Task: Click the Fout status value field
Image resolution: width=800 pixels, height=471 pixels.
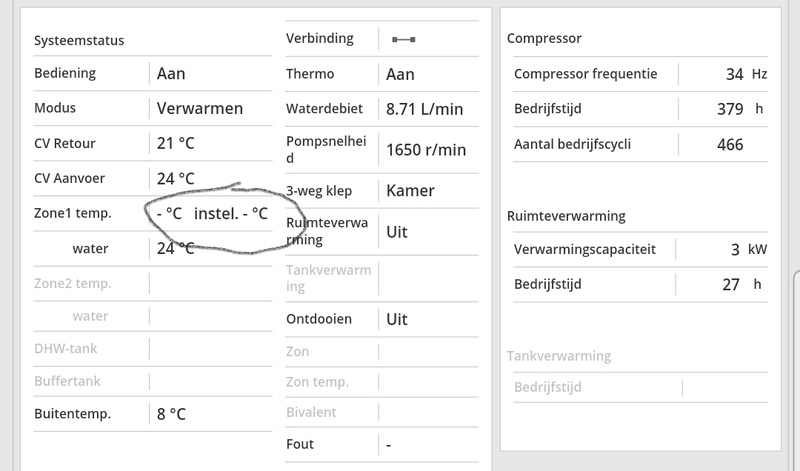Action: tap(388, 444)
